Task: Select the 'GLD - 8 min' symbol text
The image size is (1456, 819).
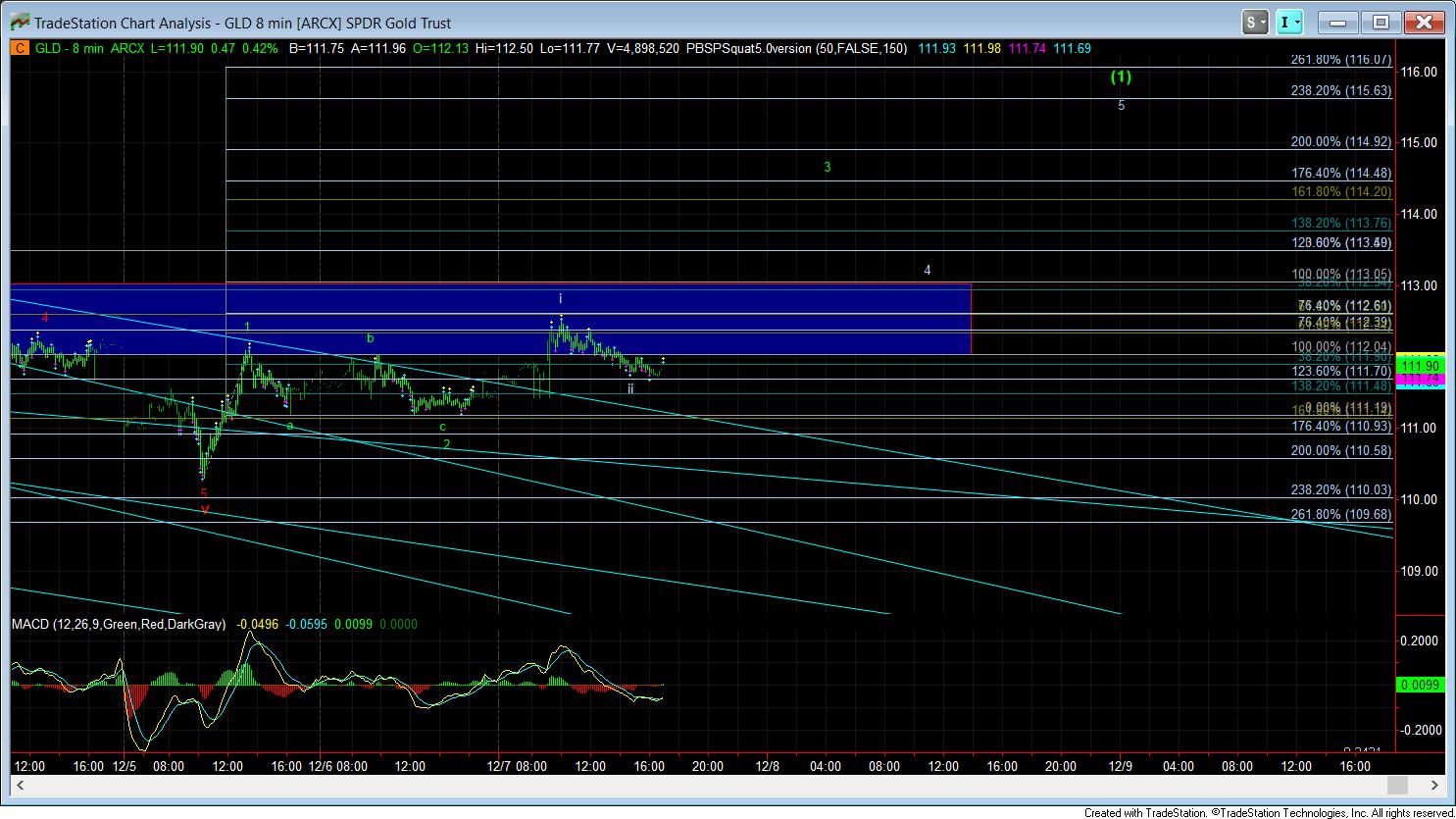Action: coord(70,48)
